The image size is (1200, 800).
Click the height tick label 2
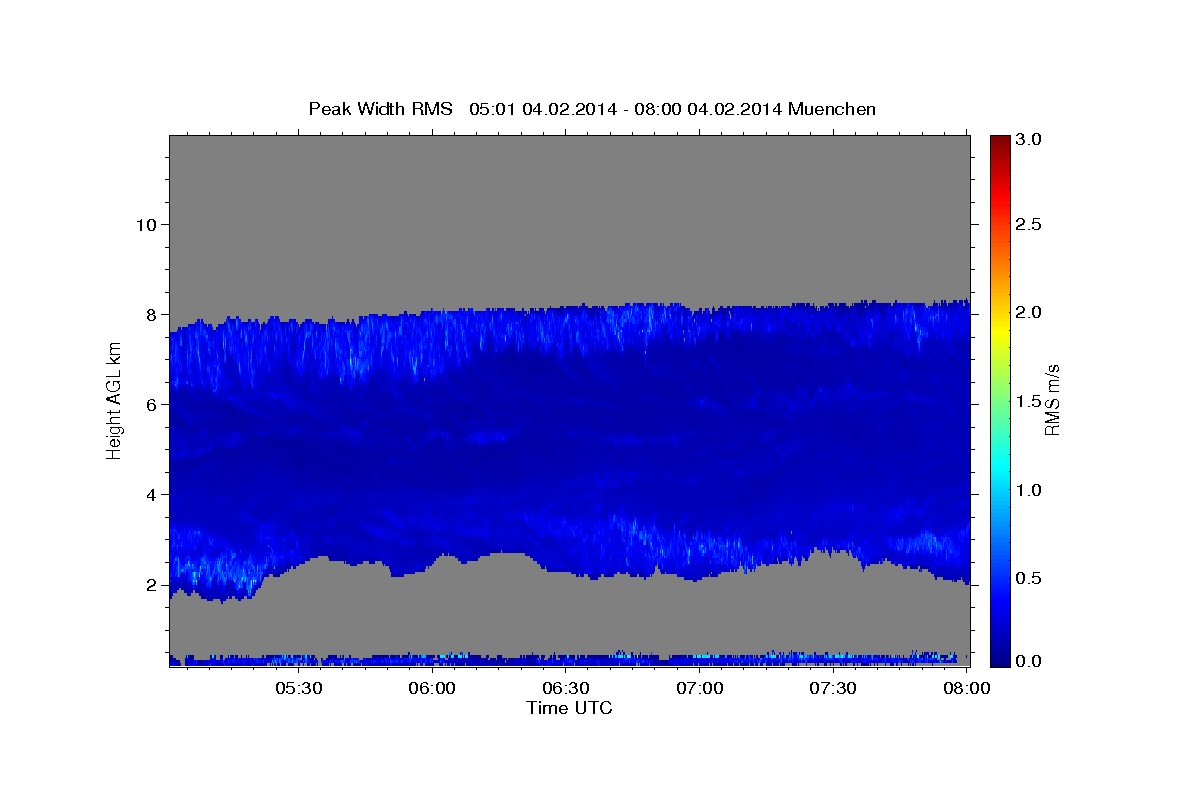[x=150, y=584]
